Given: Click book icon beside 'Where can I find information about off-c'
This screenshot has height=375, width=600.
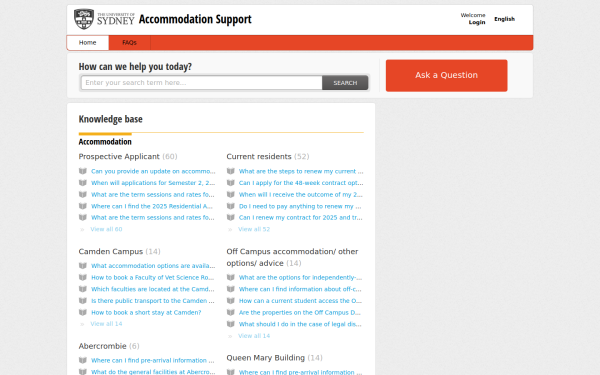Looking at the screenshot, I should pyautogui.click(x=231, y=289).
